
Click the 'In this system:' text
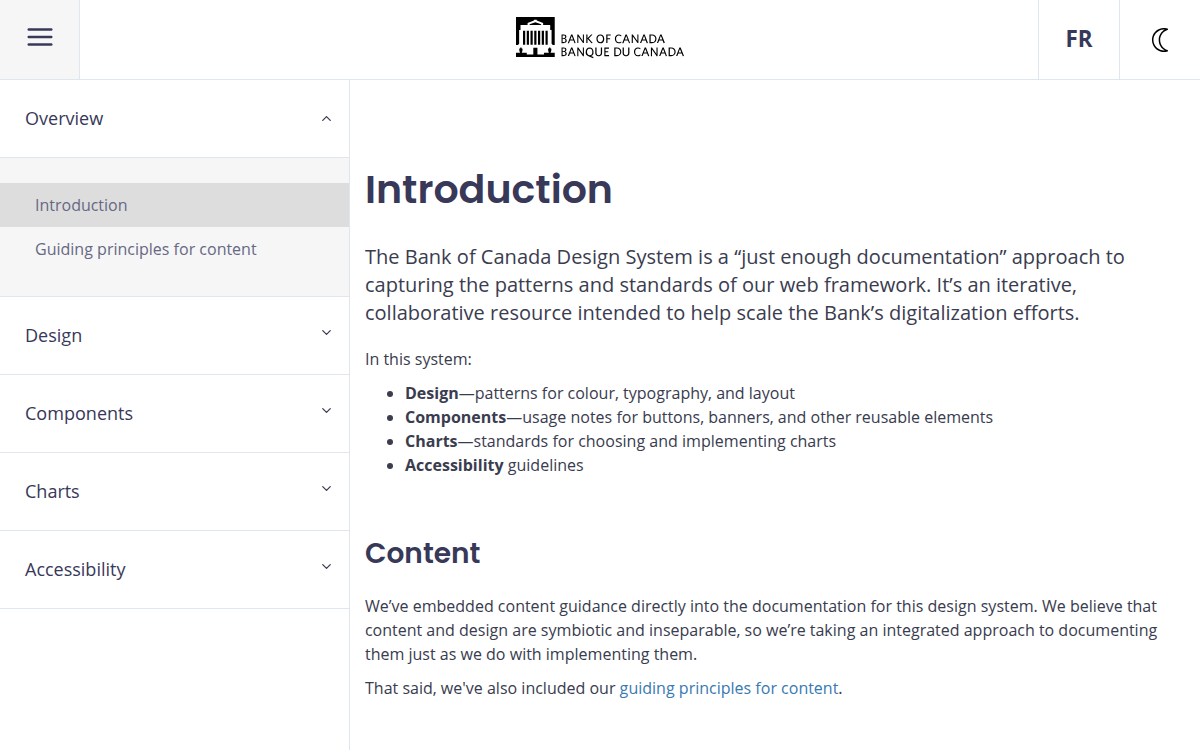[x=418, y=359]
